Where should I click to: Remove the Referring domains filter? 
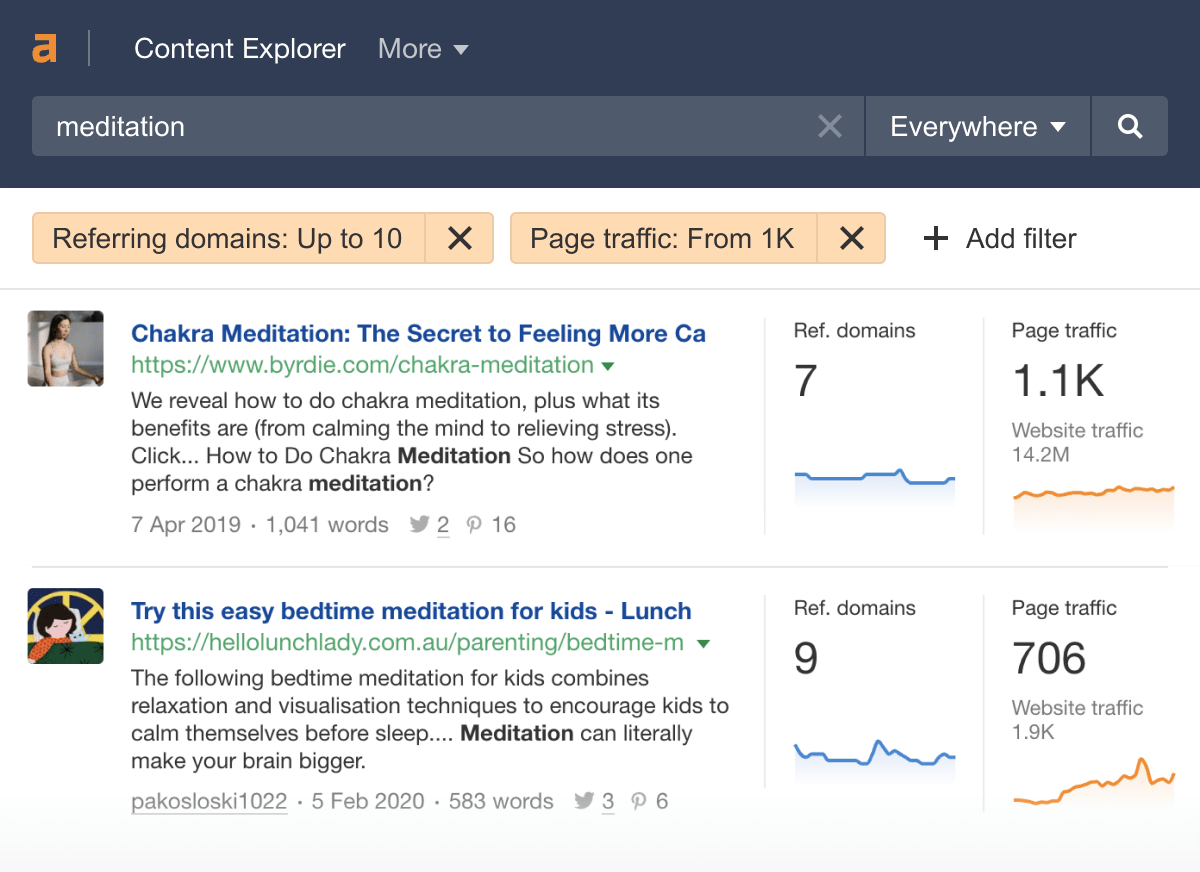pyautogui.click(x=459, y=238)
